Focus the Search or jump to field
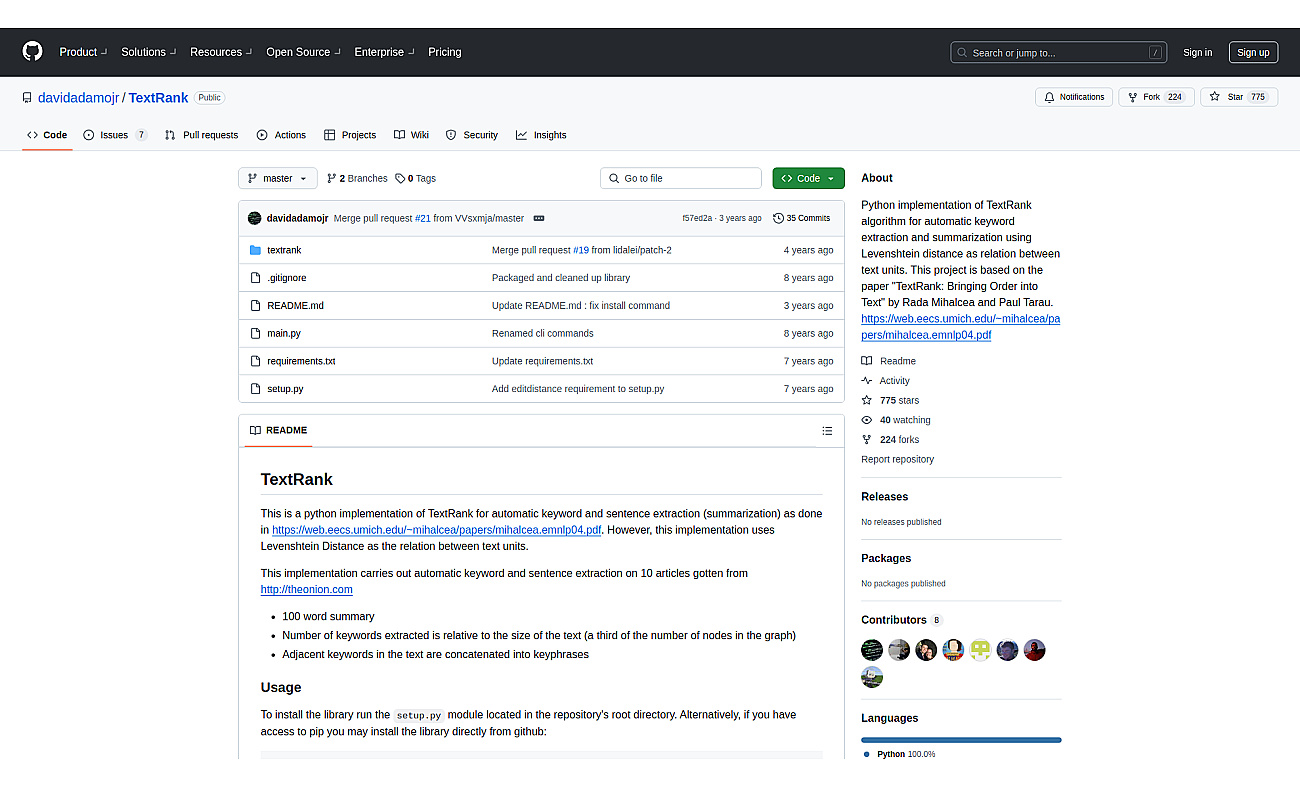This screenshot has width=1300, height=788. [1059, 53]
